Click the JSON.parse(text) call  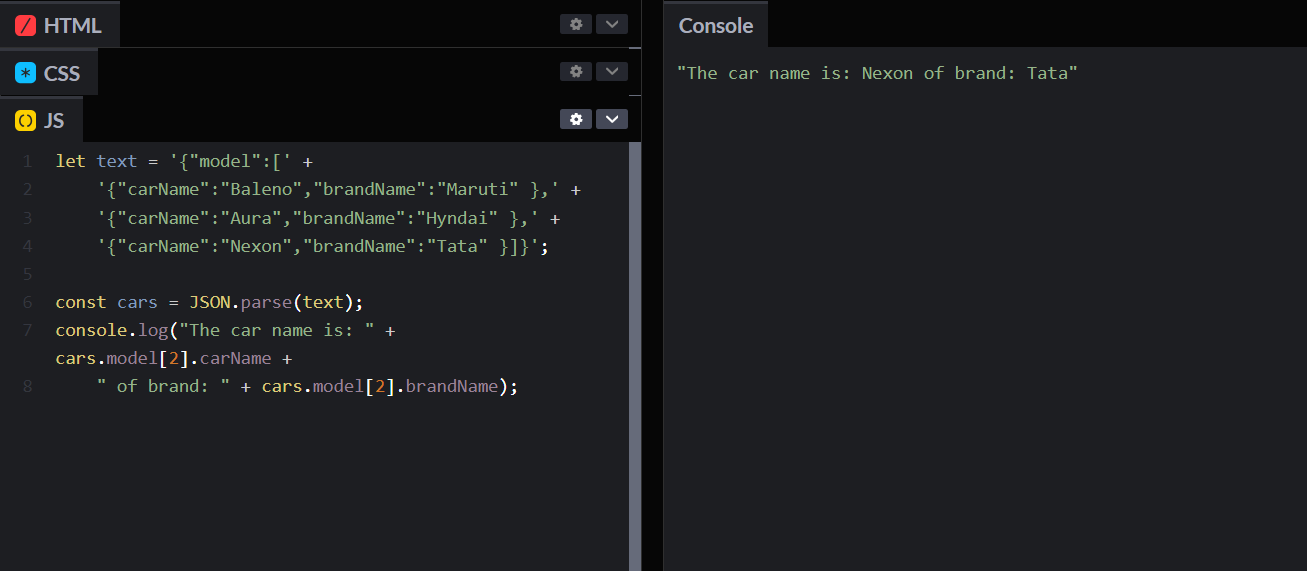pos(276,302)
